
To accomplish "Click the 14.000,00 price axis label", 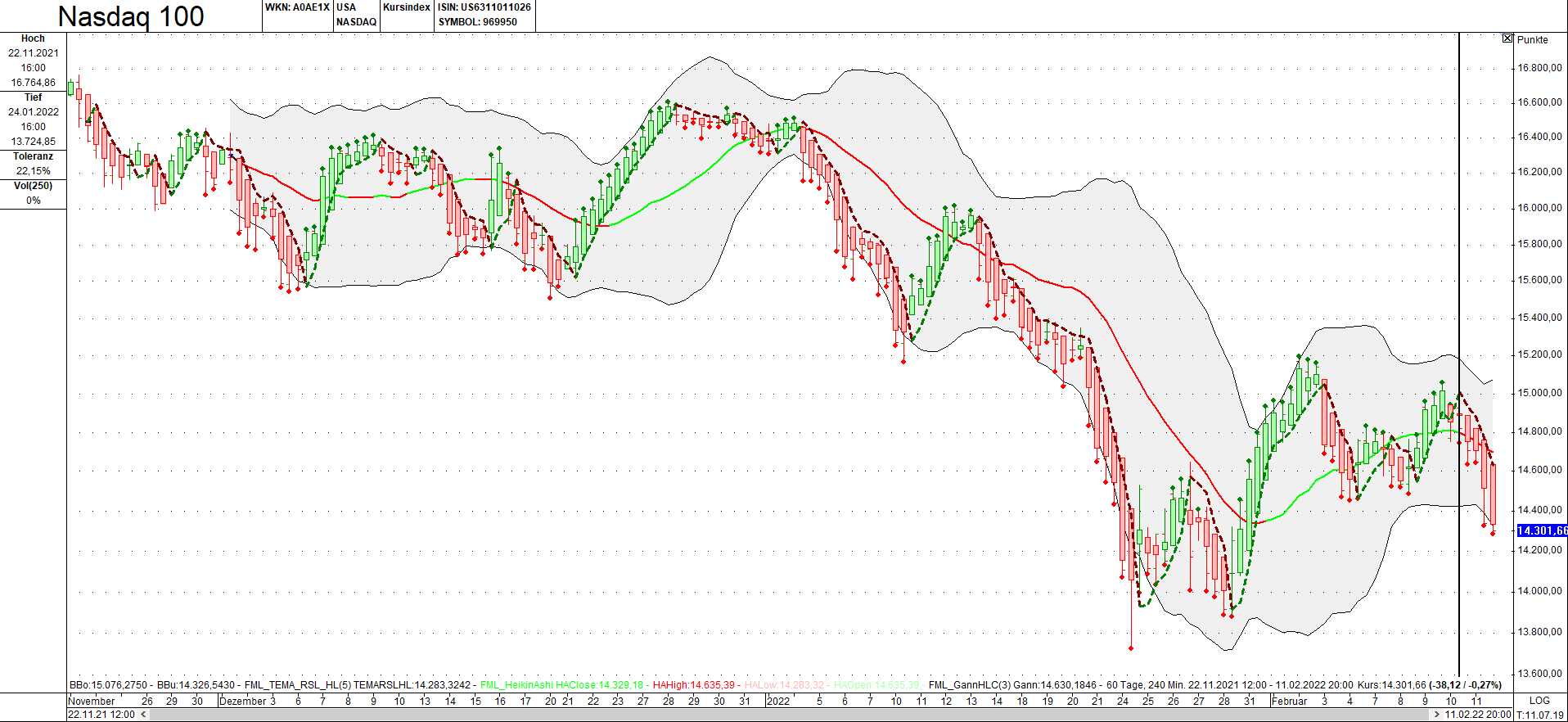I will pyautogui.click(x=1540, y=591).
